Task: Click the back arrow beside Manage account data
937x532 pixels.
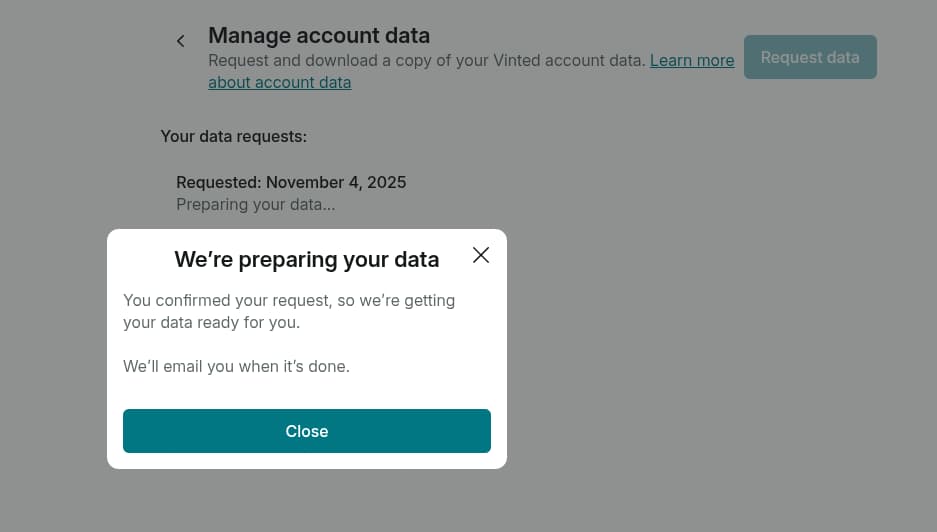Action: pyautogui.click(x=181, y=41)
